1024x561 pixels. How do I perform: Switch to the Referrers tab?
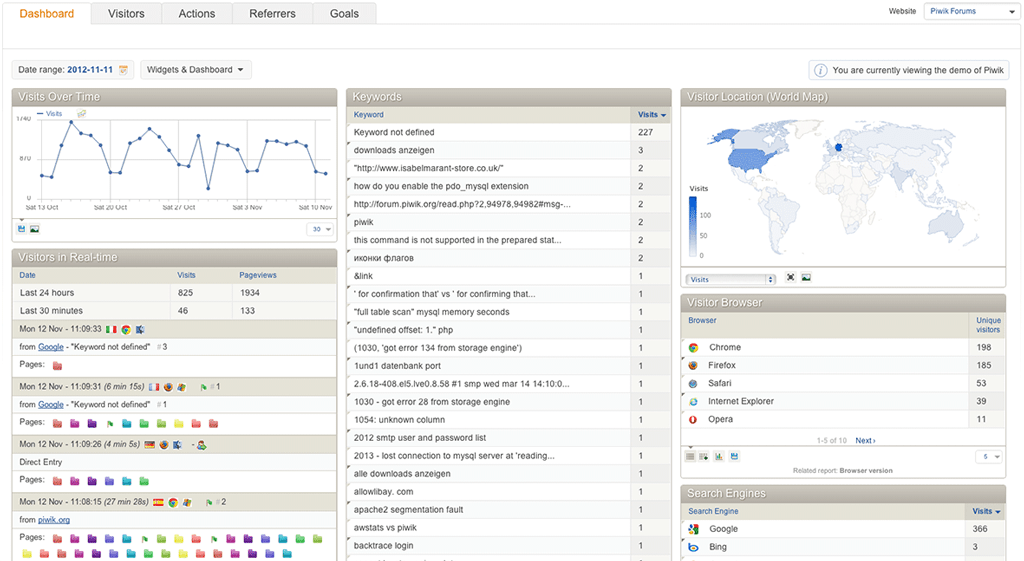coord(273,13)
